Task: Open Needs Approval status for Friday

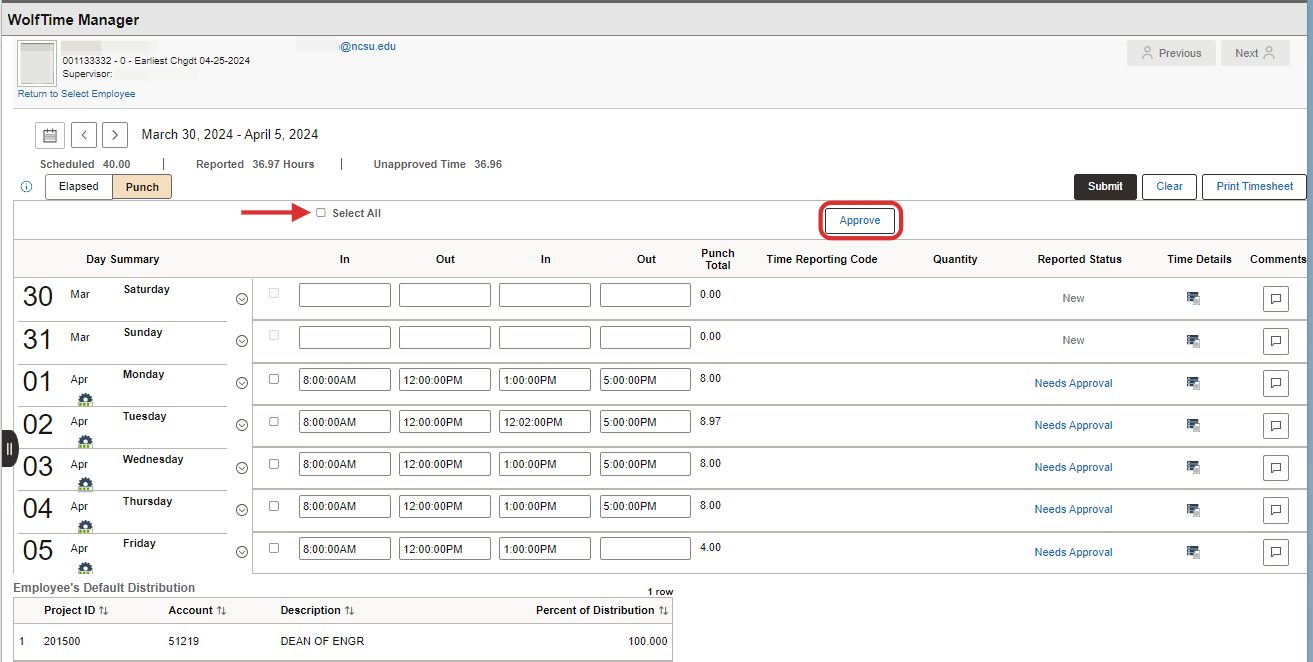Action: click(1073, 552)
